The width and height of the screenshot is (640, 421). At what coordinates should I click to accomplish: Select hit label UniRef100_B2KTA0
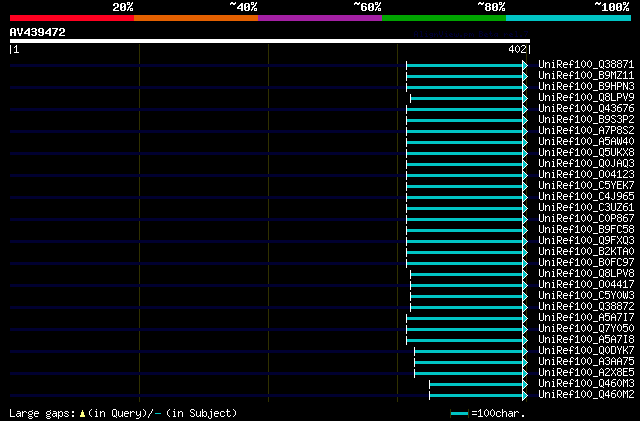(x=586, y=252)
